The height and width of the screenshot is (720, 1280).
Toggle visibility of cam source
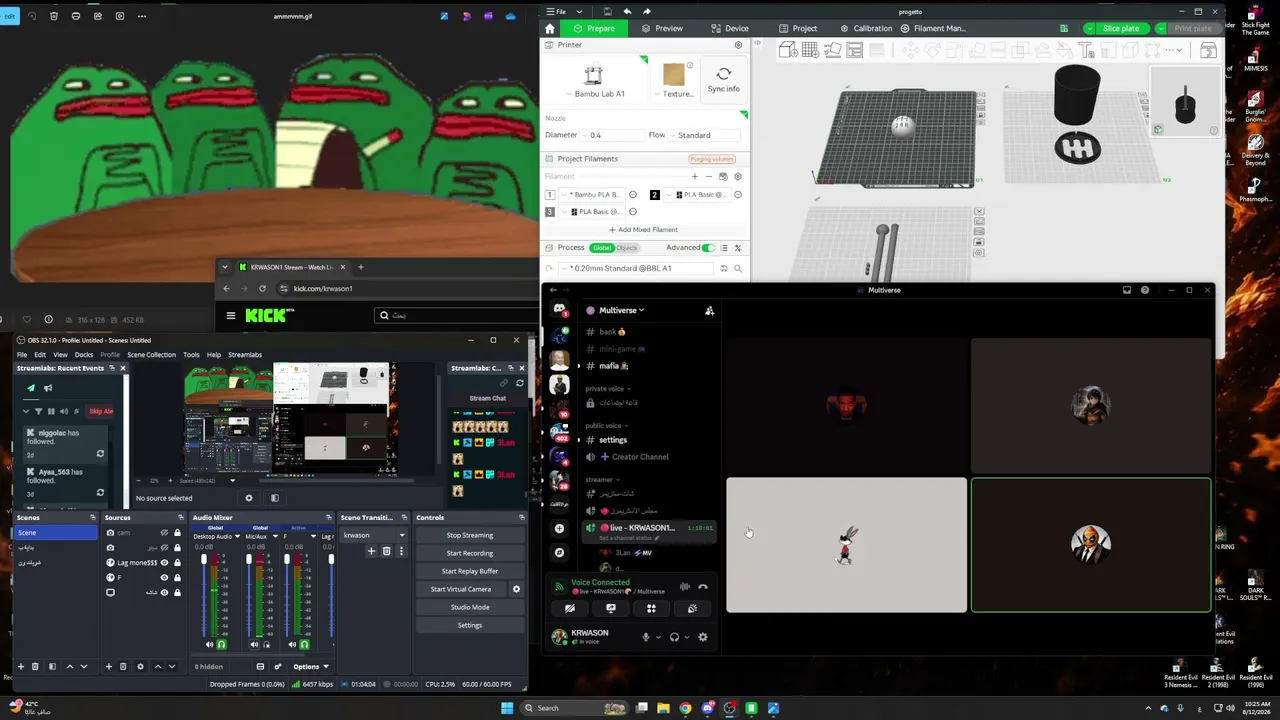164,533
